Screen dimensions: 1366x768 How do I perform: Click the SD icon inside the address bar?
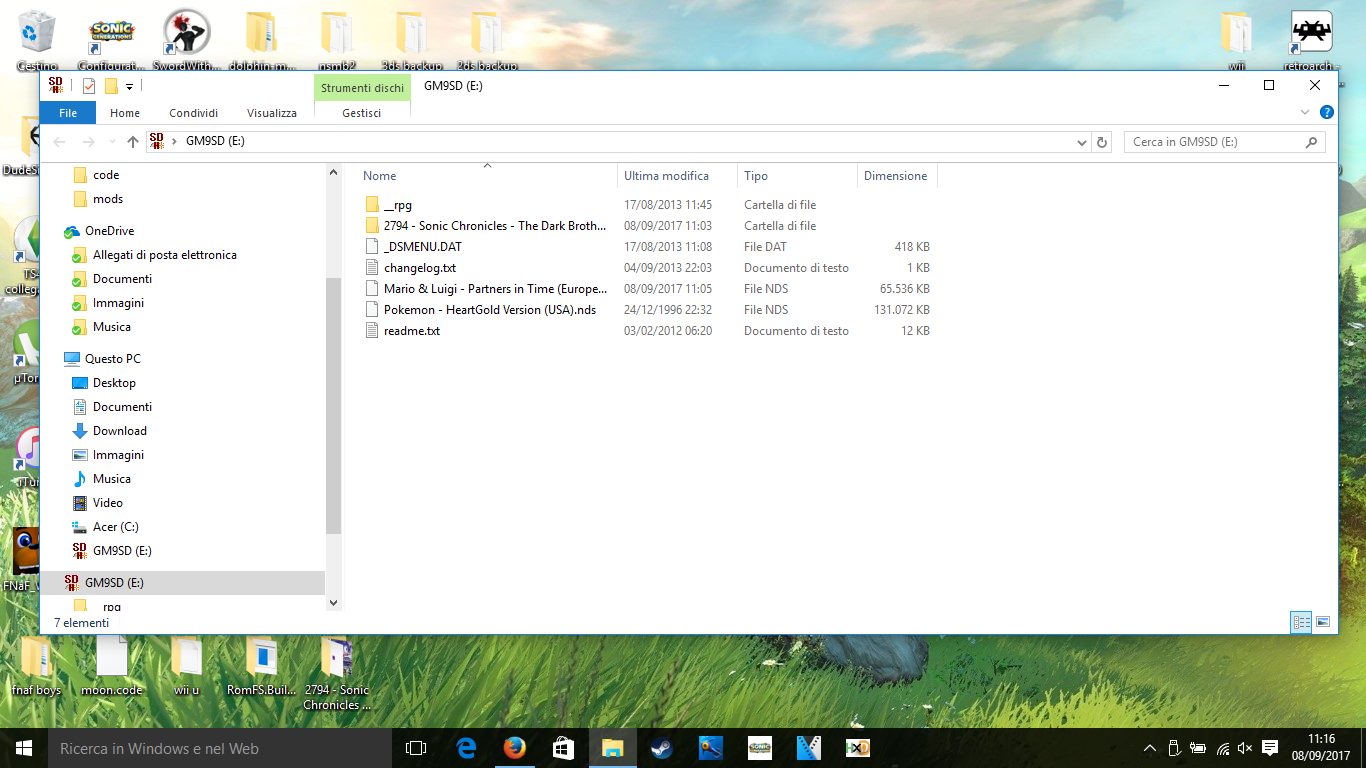point(156,141)
